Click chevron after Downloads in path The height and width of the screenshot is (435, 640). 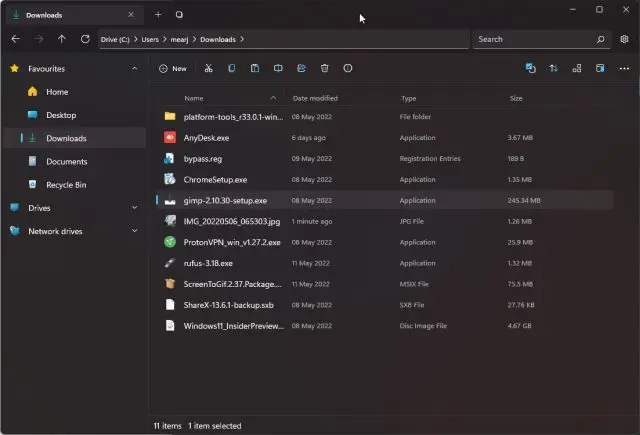tap(242, 39)
